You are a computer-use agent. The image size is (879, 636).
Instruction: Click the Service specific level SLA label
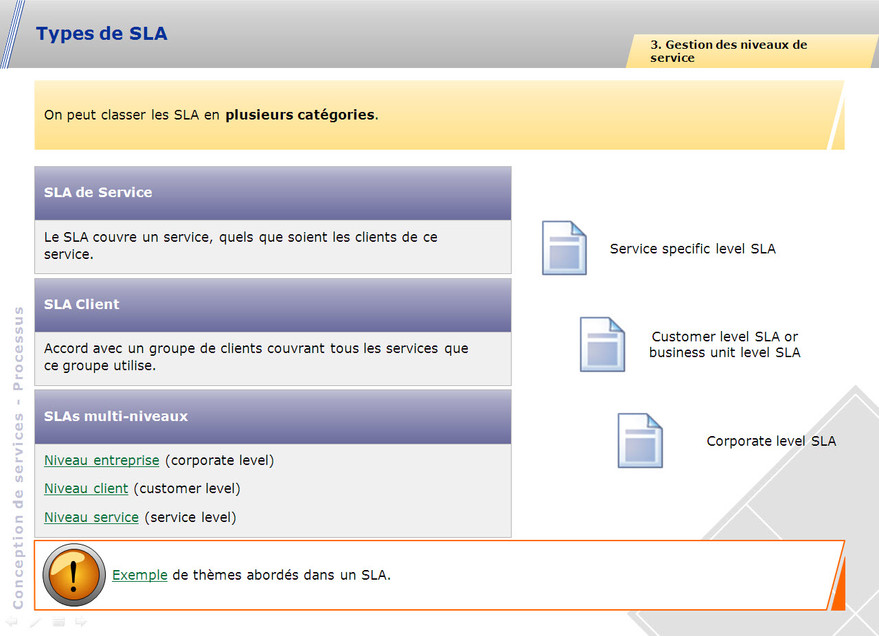pos(692,249)
